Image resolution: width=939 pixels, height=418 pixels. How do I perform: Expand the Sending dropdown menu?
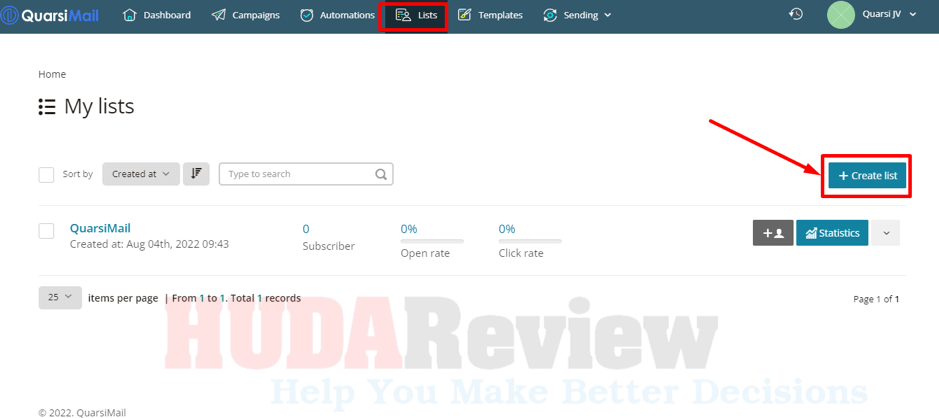click(577, 15)
